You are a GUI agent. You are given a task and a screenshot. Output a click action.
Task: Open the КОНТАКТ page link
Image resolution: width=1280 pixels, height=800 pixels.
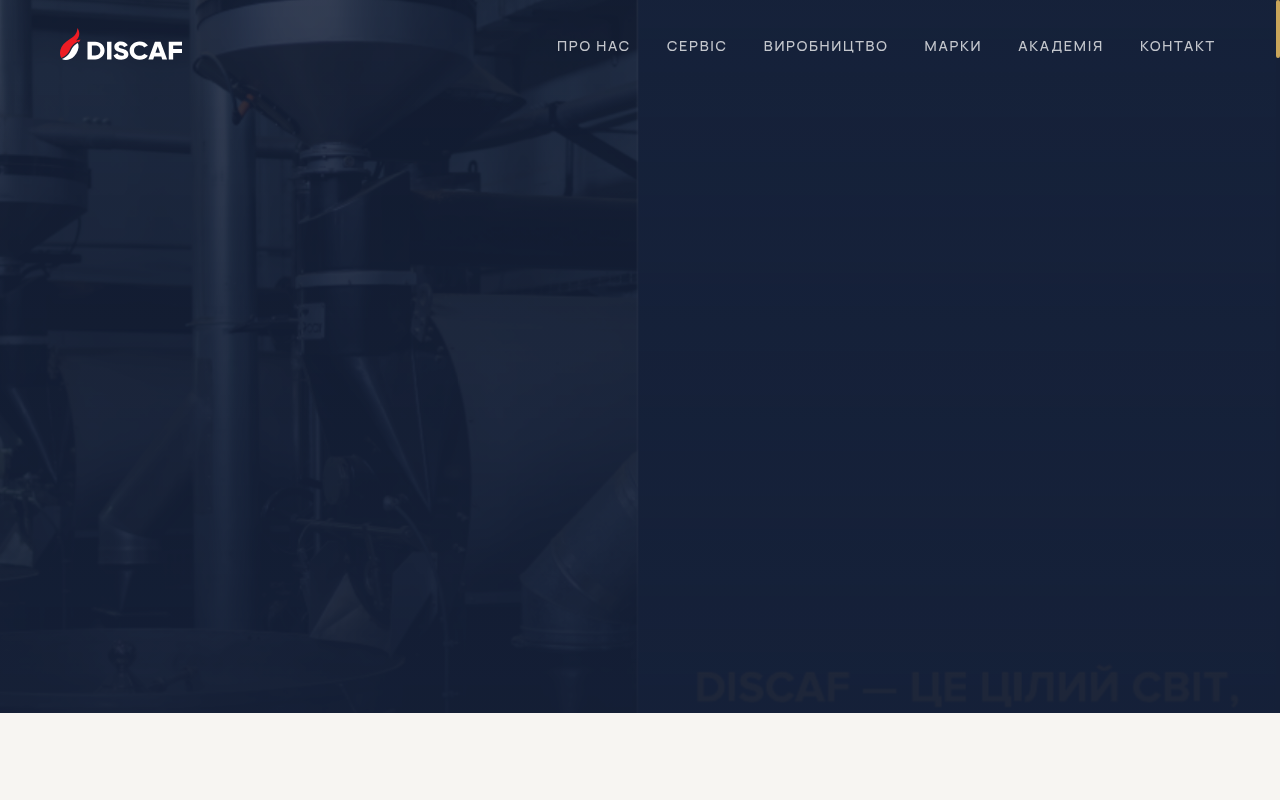point(1177,46)
